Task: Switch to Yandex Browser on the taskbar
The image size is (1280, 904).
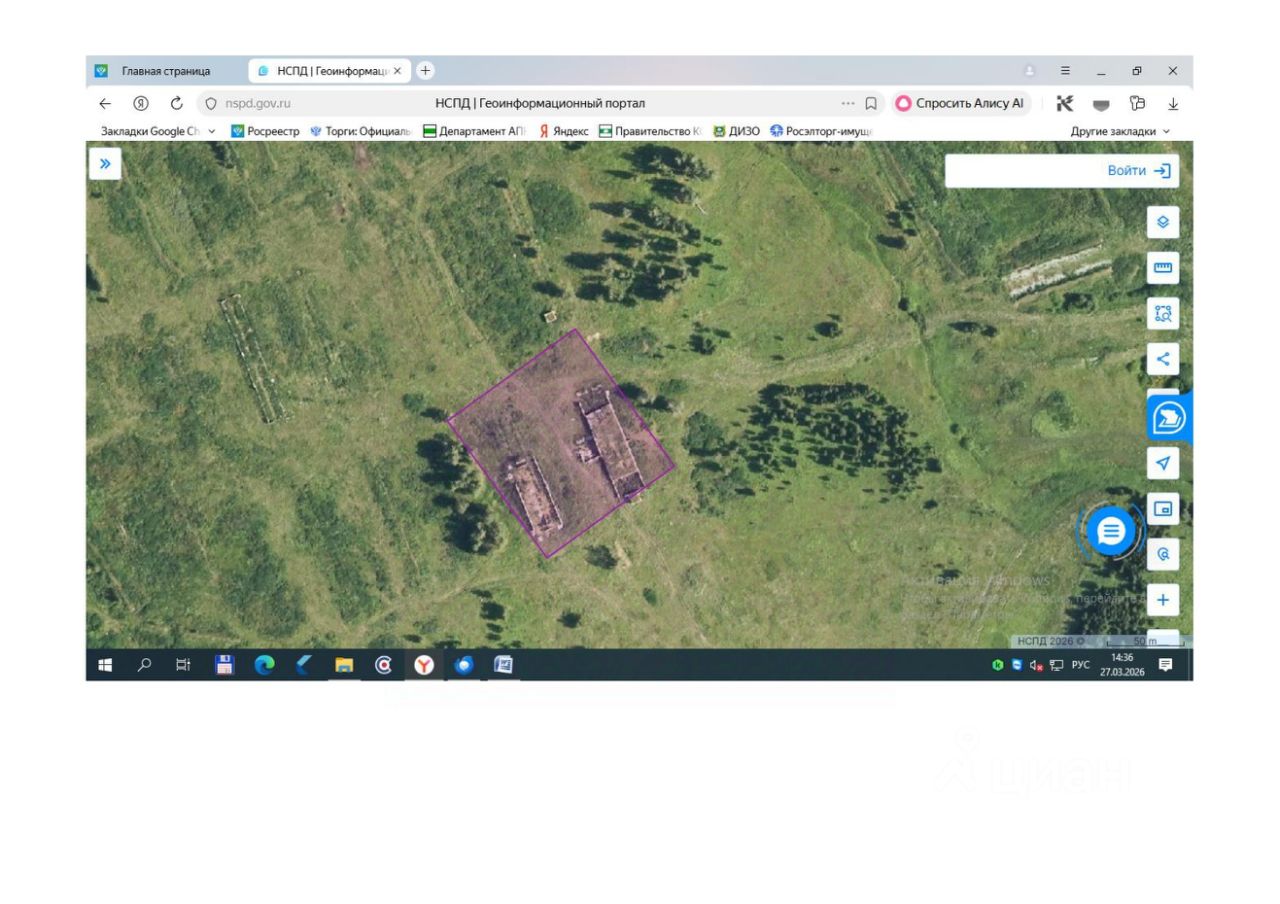Action: [424, 665]
